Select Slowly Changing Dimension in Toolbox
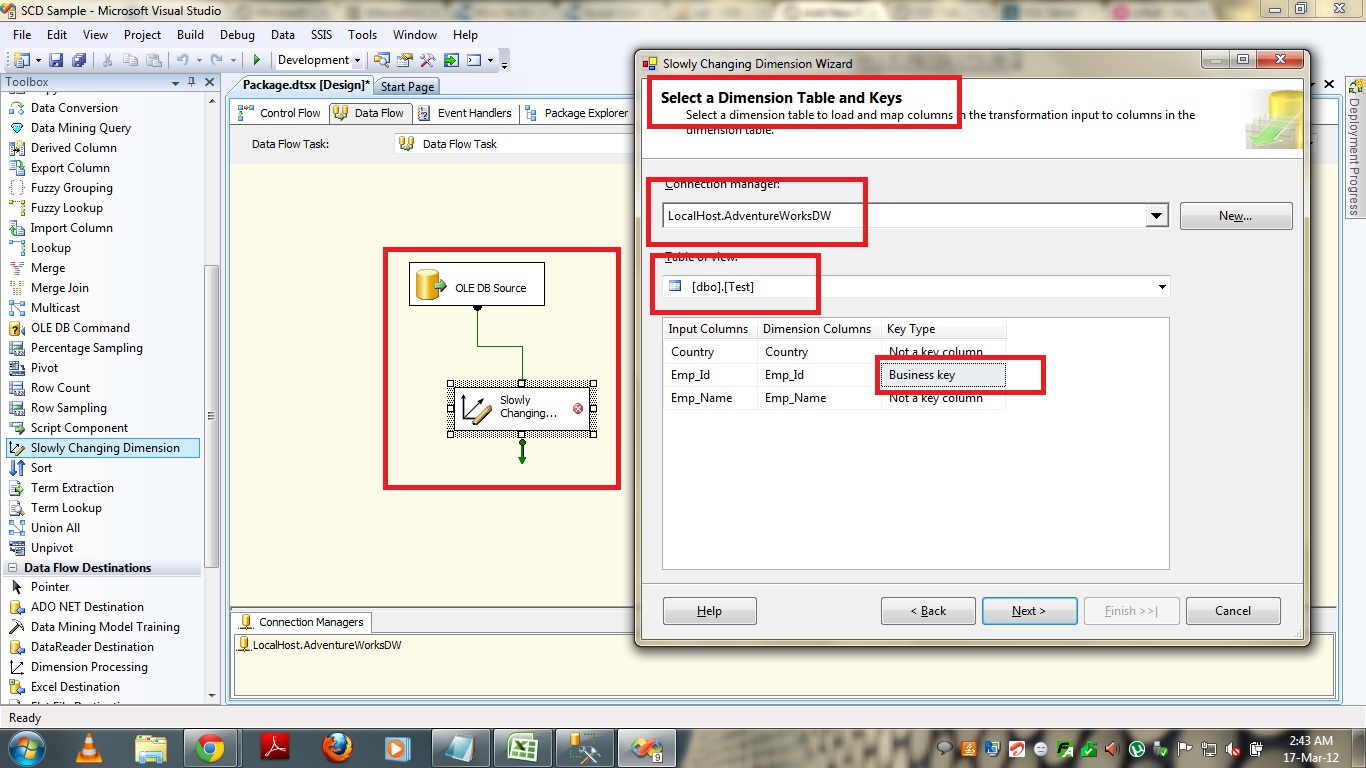Image resolution: width=1366 pixels, height=768 pixels. pos(104,448)
